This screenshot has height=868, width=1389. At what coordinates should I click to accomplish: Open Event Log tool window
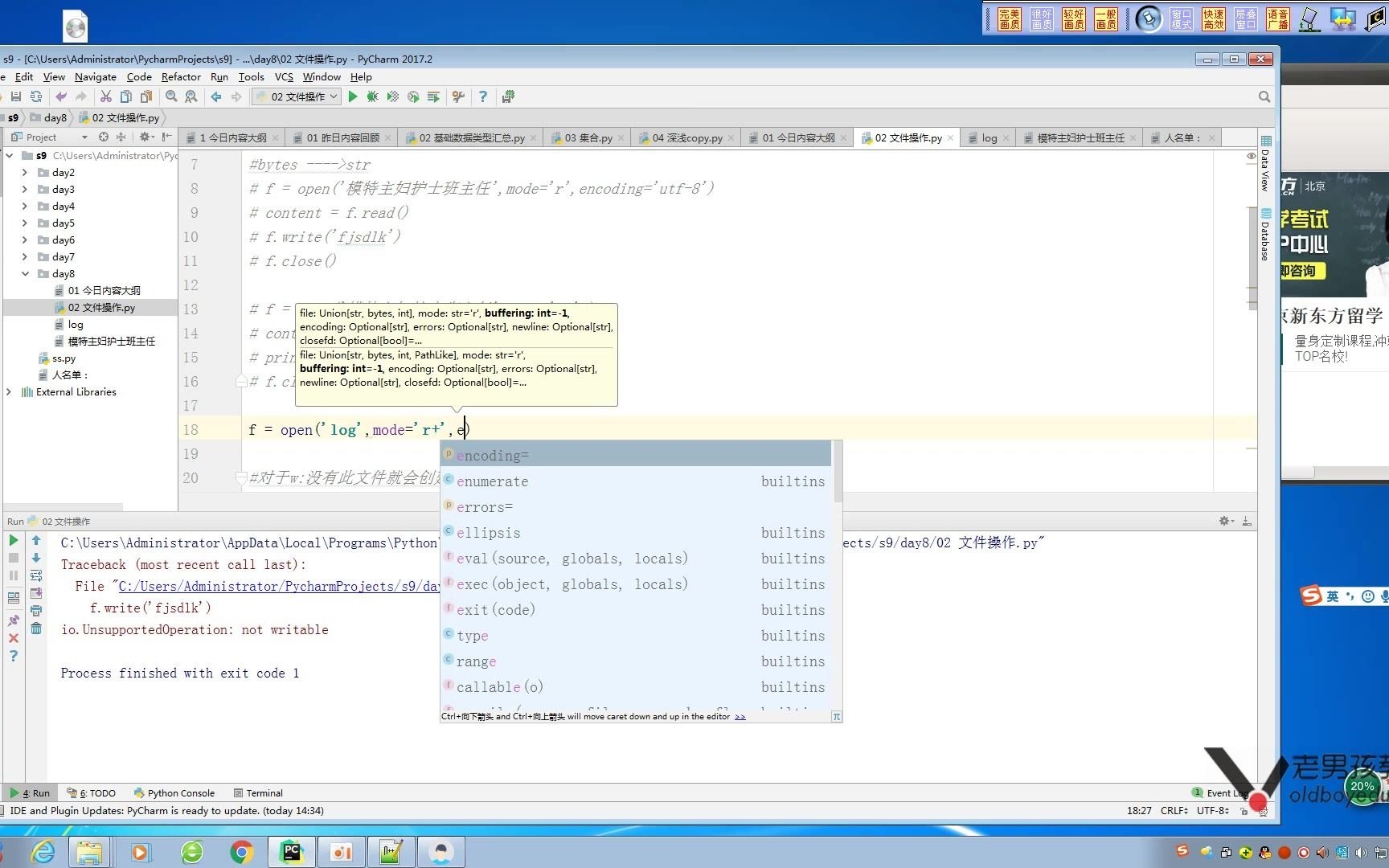click(x=1220, y=792)
